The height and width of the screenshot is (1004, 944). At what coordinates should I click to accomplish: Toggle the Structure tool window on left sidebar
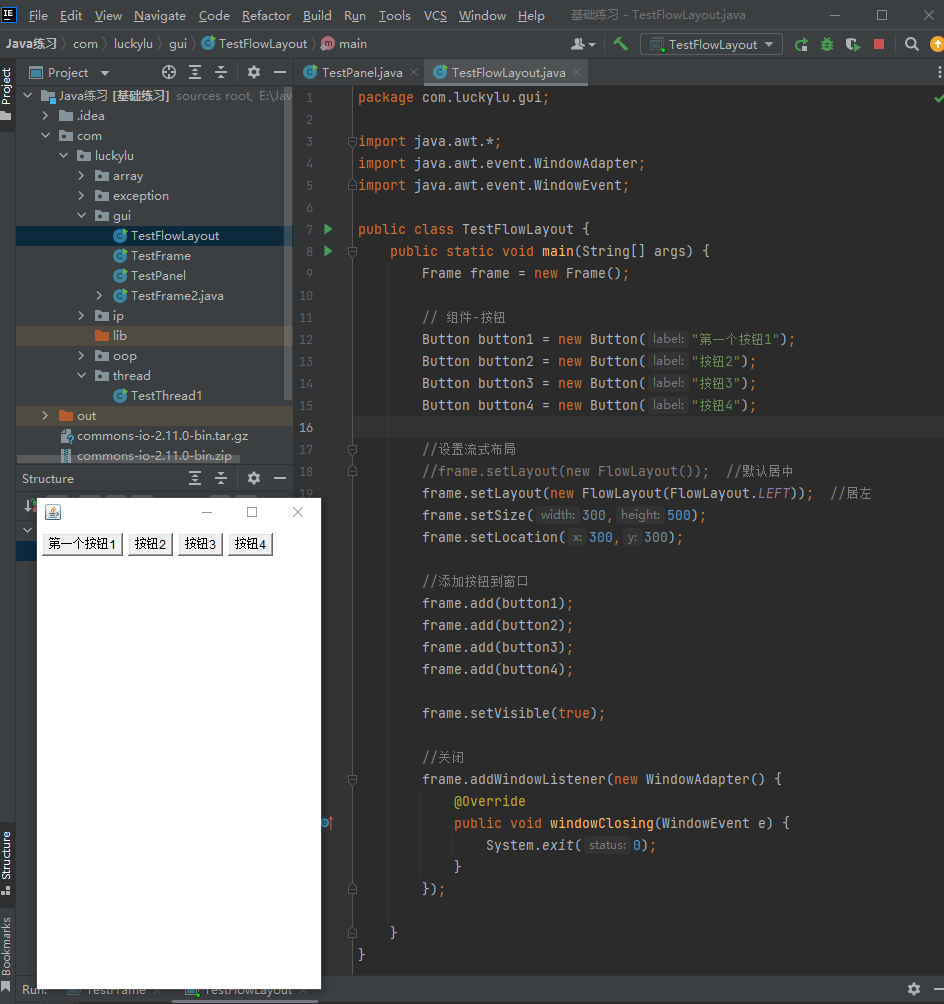pyautogui.click(x=7, y=861)
